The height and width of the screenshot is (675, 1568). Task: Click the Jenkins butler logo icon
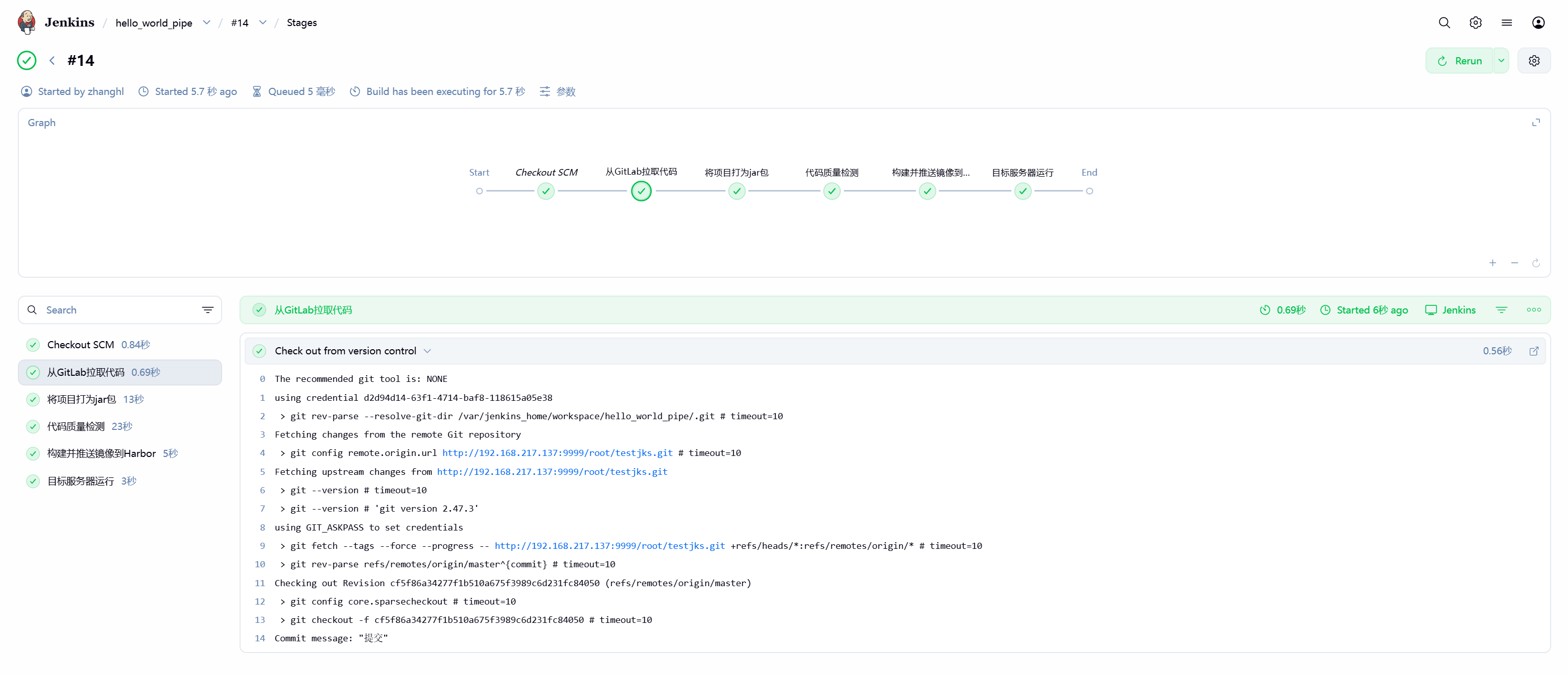click(27, 22)
